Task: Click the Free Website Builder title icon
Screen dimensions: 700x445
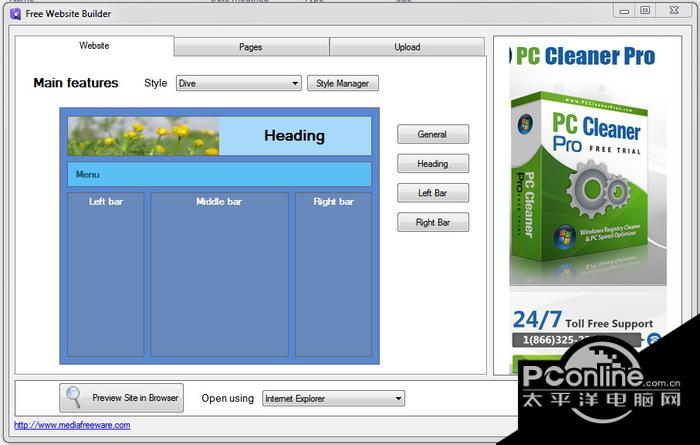Action: tap(15, 14)
